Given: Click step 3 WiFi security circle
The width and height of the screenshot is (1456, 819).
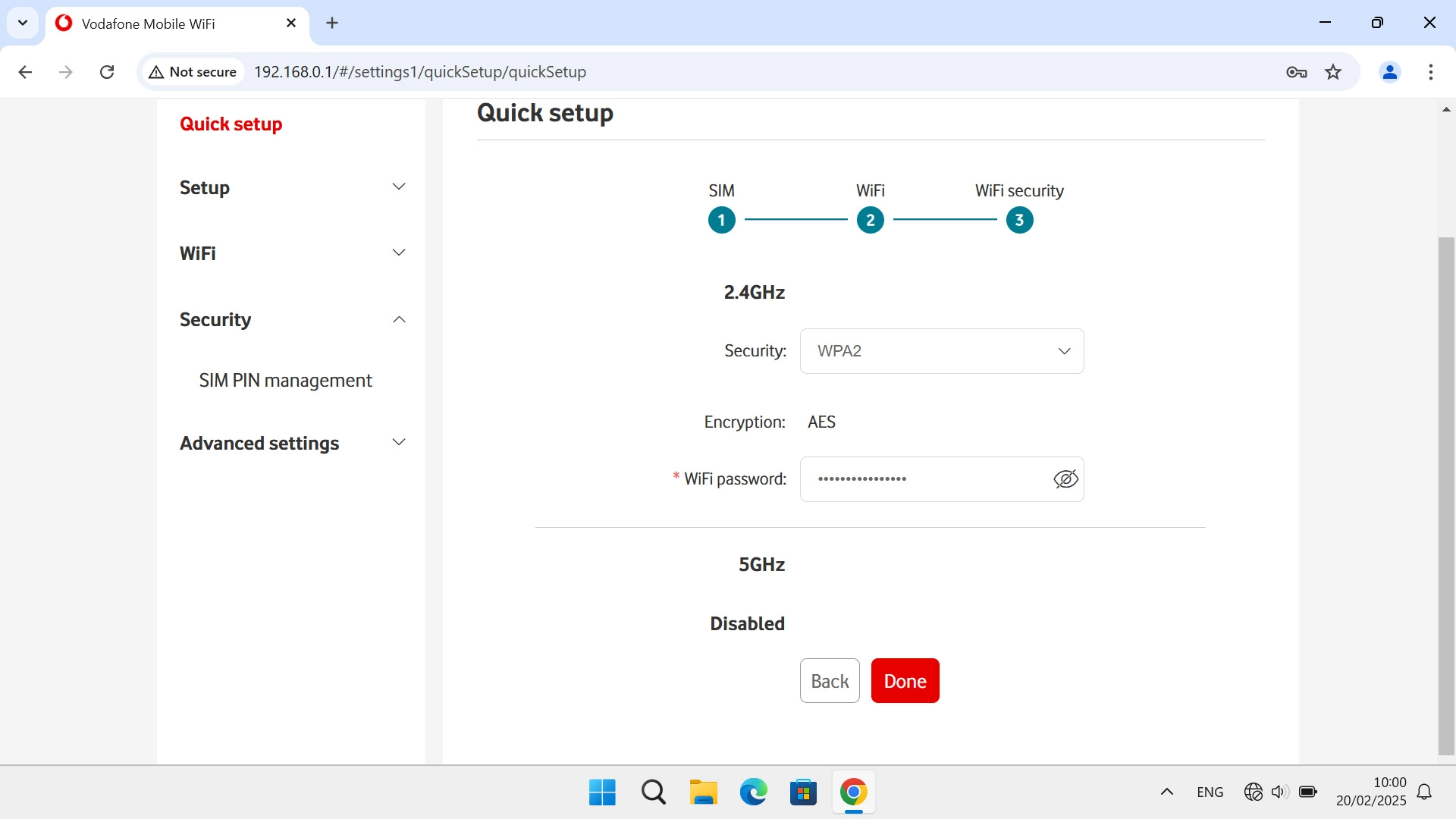Looking at the screenshot, I should 1019,221.
